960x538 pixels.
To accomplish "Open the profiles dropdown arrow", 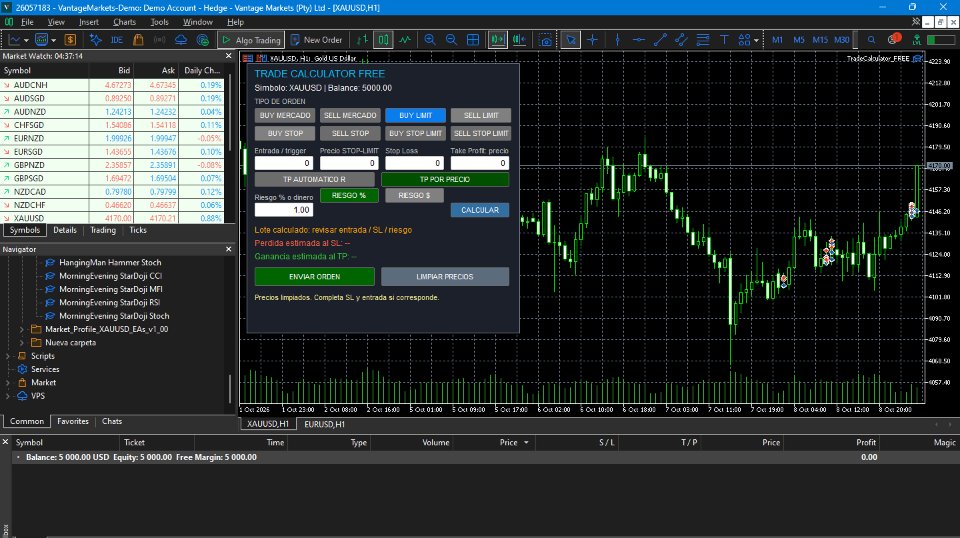I will [53, 40].
